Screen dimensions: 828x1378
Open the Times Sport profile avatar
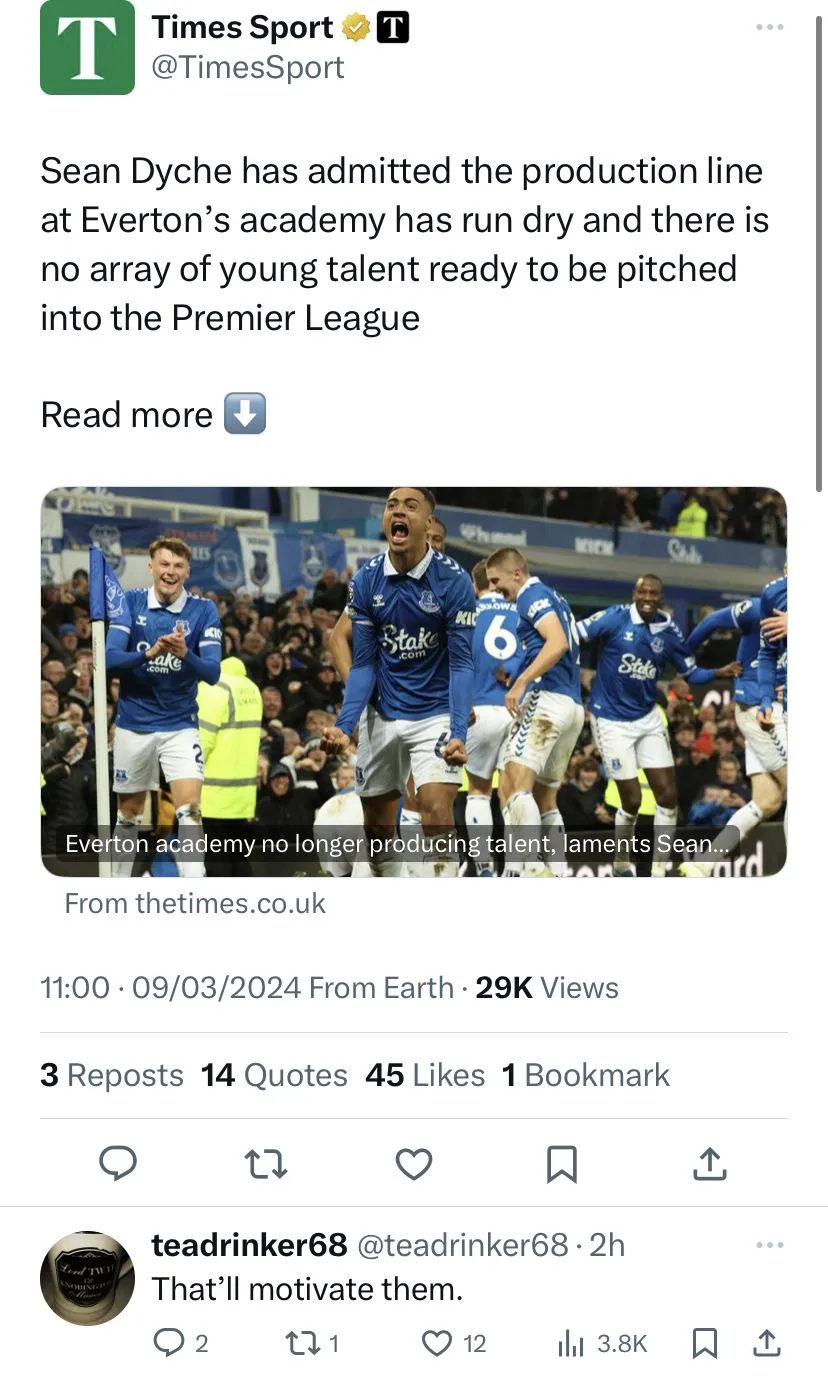tap(87, 48)
